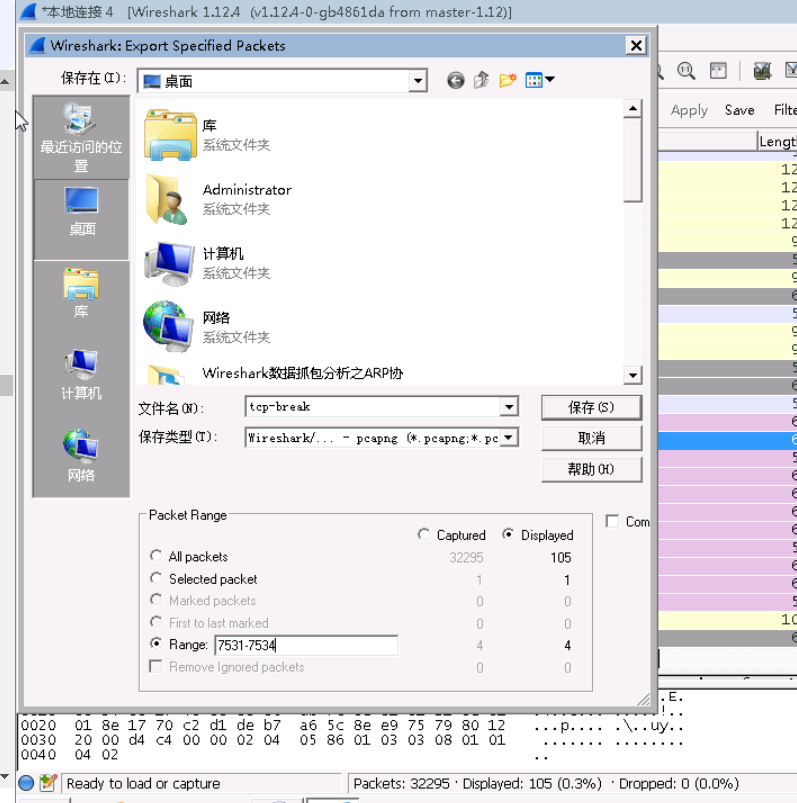The height and width of the screenshot is (803, 797).
Task: Click the Range text field 7531-7534
Action: click(306, 645)
